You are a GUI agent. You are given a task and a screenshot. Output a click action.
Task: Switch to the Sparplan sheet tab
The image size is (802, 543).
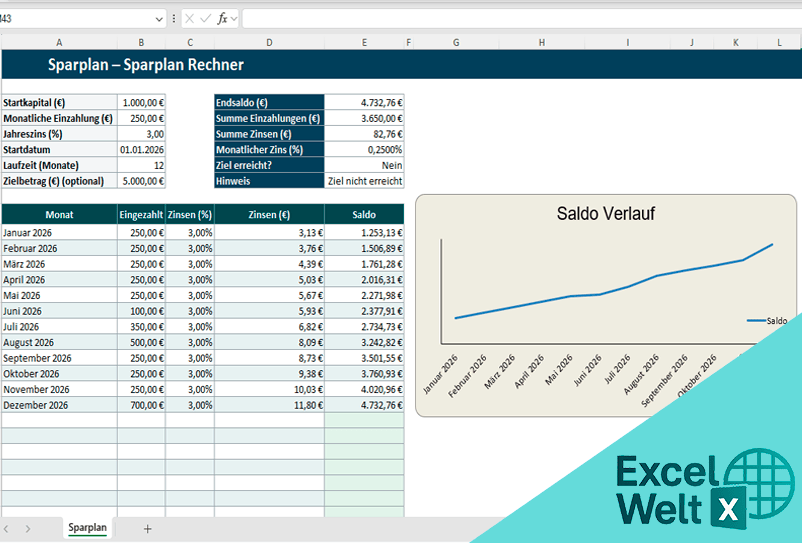[x=88, y=527]
